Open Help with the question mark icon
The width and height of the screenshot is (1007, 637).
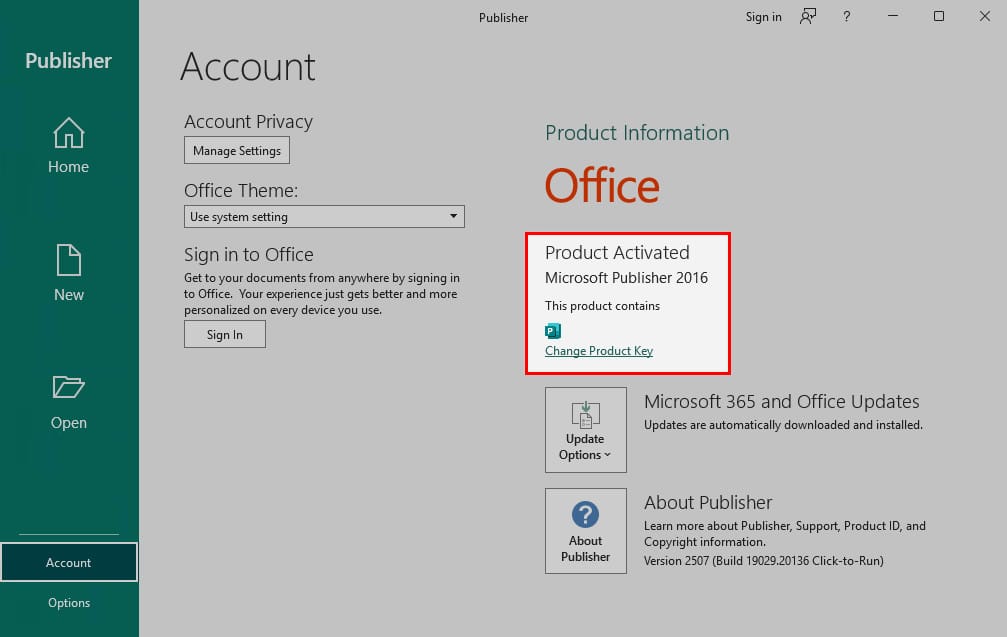pyautogui.click(x=846, y=17)
